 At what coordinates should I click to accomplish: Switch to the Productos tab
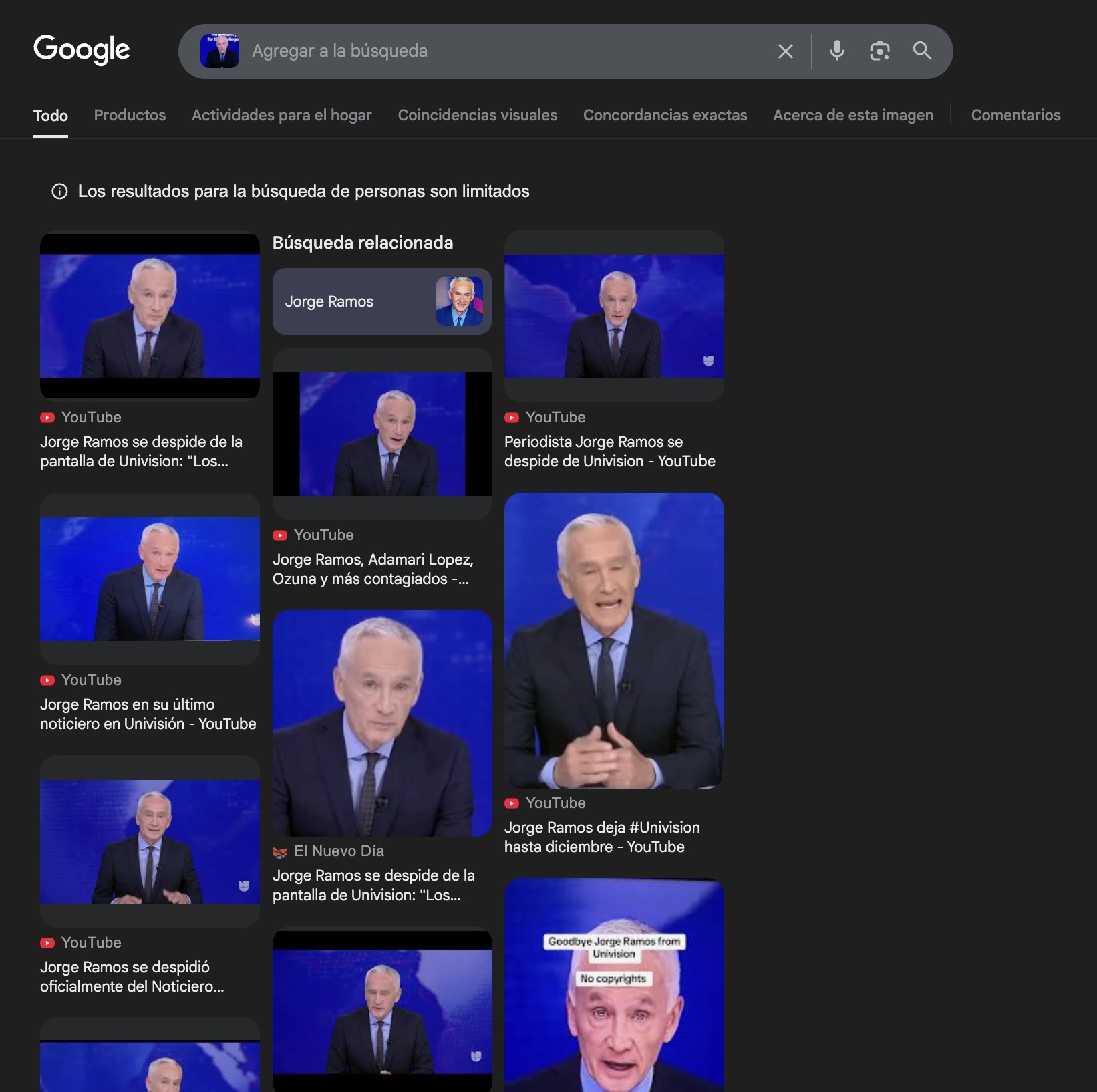[x=130, y=115]
